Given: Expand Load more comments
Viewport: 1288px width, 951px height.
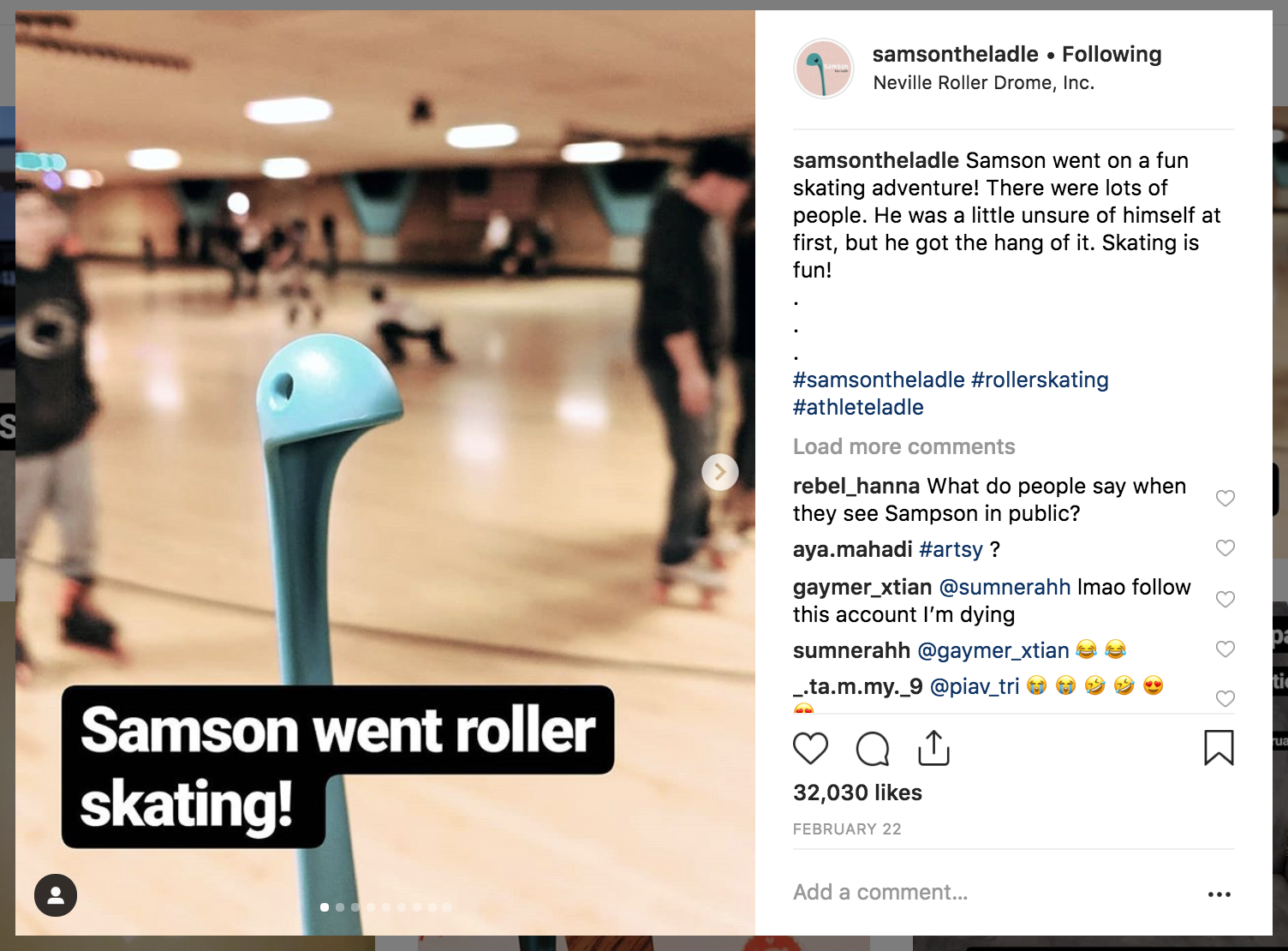Looking at the screenshot, I should (903, 446).
